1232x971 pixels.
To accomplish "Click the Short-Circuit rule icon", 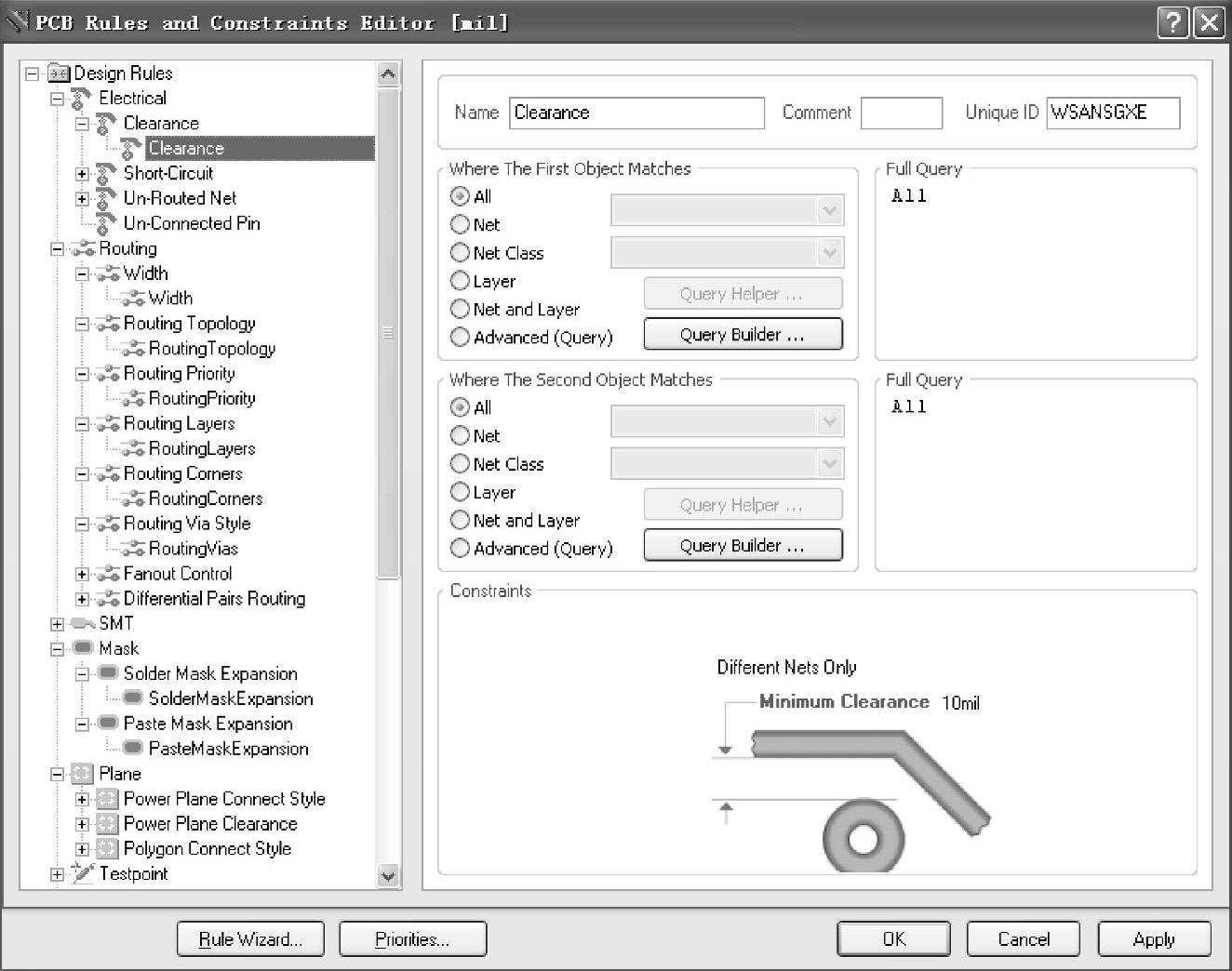I will (106, 173).
